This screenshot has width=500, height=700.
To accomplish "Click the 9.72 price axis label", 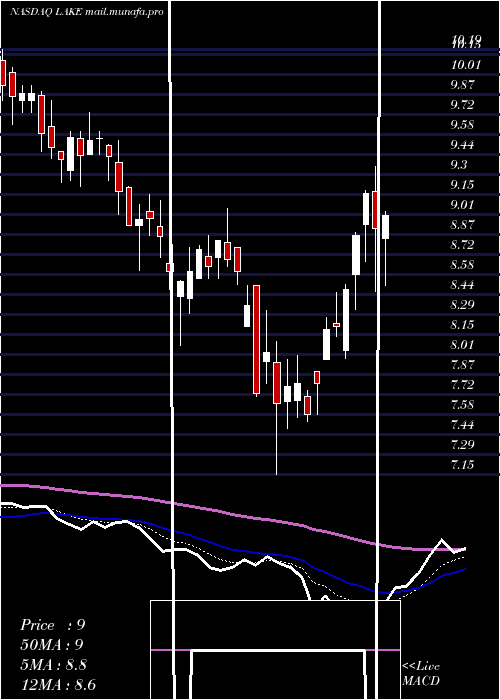I will 462,105.
